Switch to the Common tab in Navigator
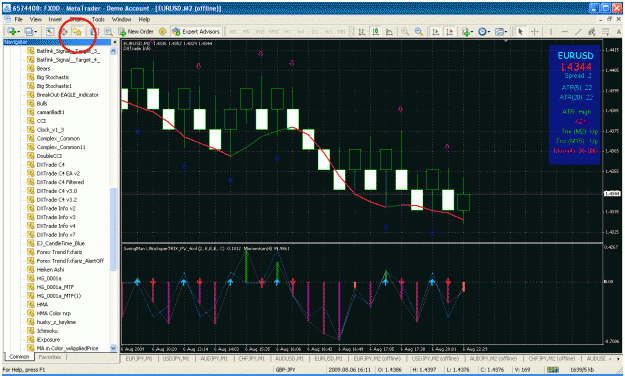 pyautogui.click(x=19, y=357)
